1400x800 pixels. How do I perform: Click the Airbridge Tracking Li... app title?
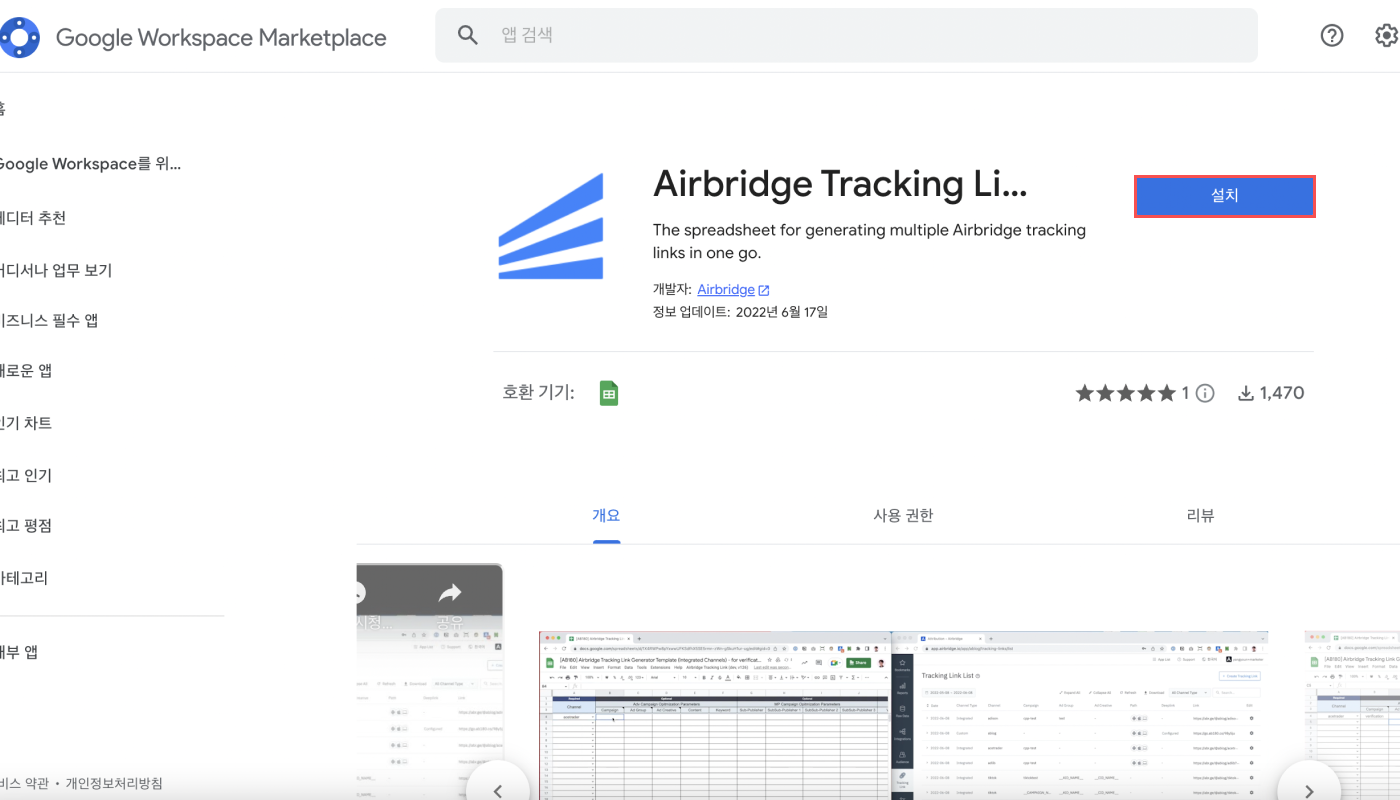click(840, 184)
